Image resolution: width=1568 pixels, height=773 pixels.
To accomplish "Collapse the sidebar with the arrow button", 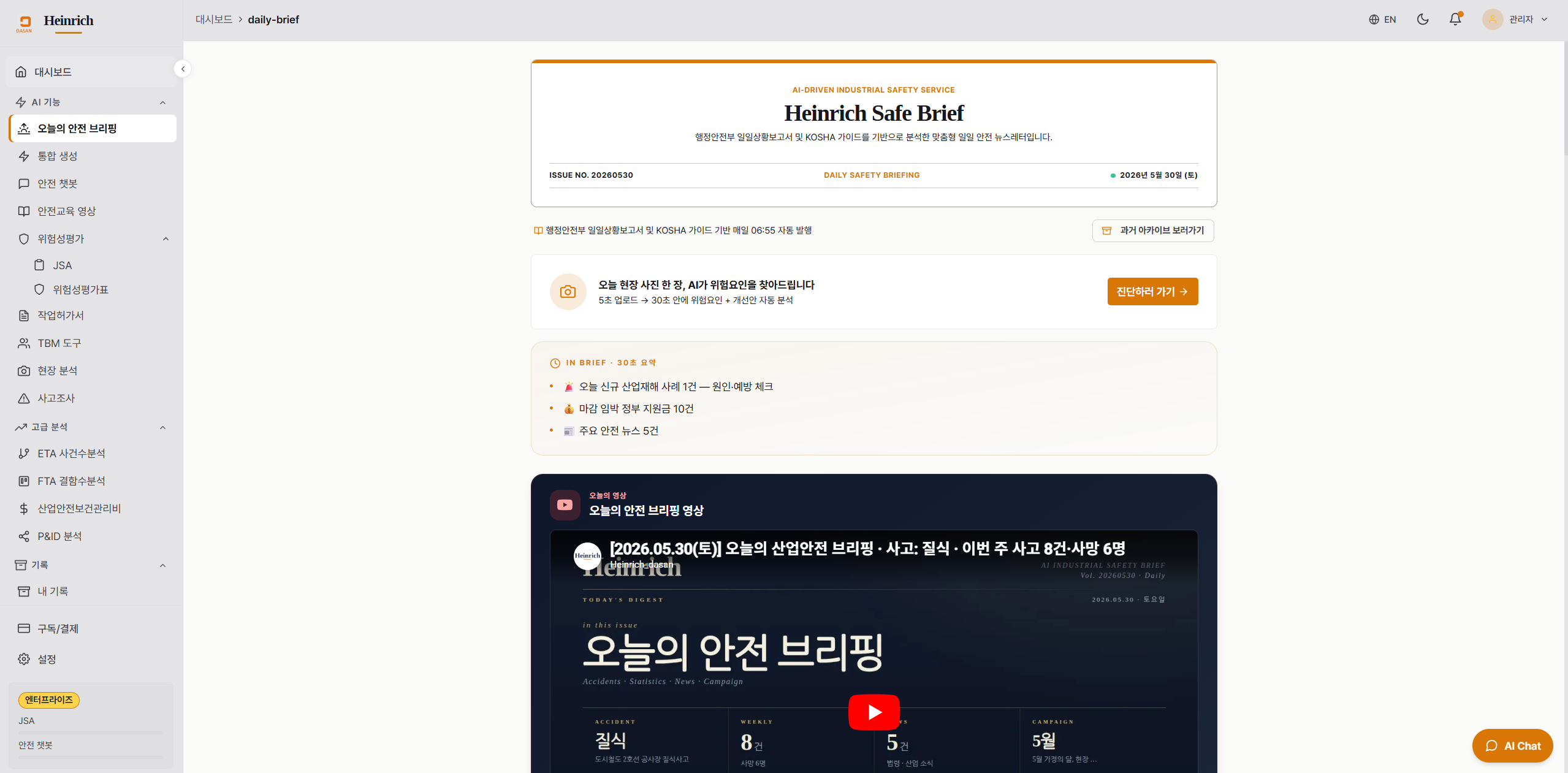I will point(183,69).
